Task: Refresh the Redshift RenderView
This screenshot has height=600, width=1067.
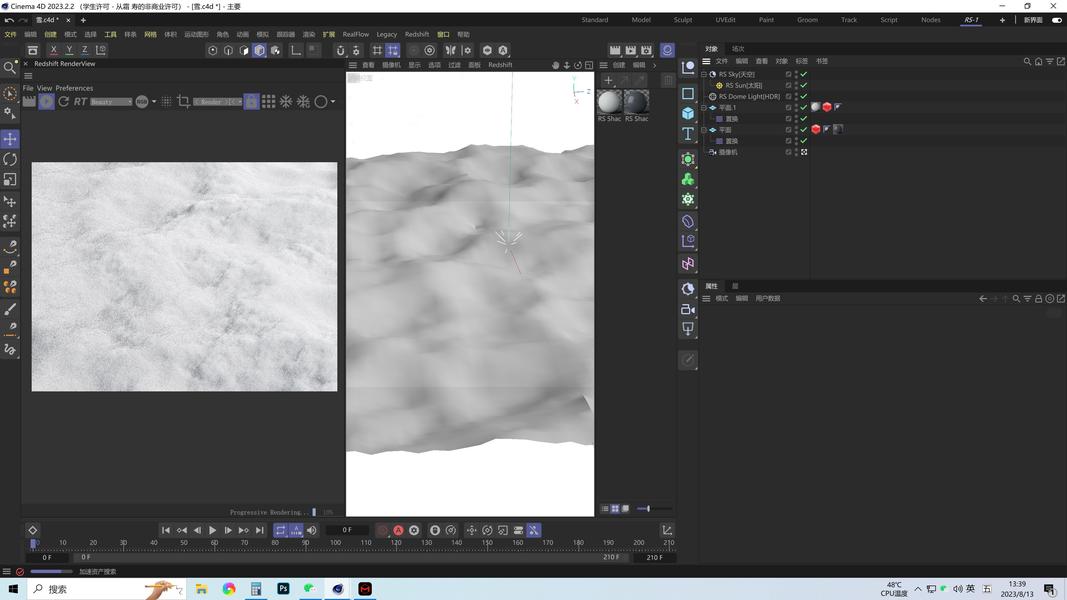Action: 63,101
